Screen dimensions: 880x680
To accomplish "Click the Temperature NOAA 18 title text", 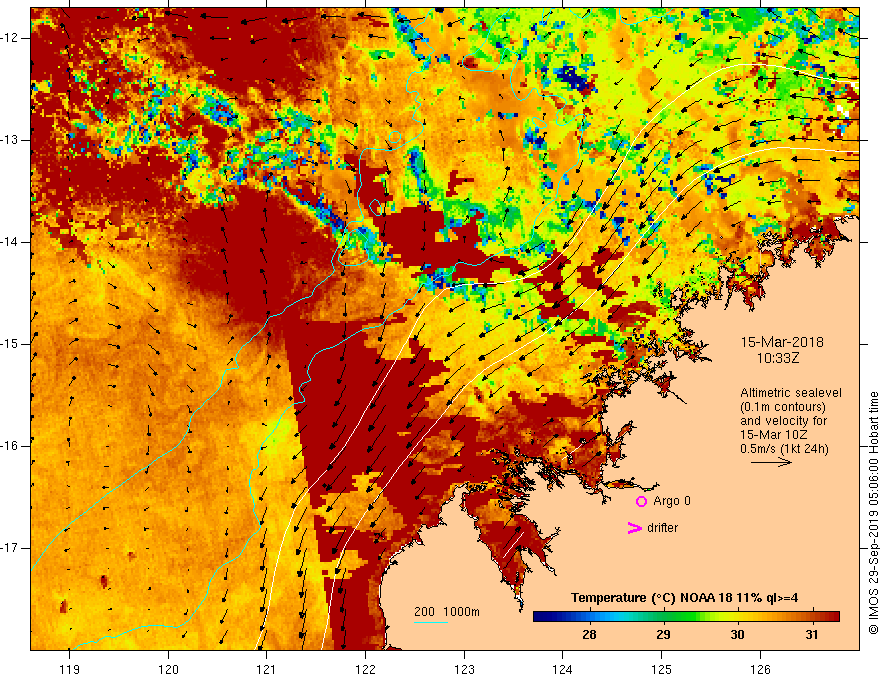I will 684,598.
